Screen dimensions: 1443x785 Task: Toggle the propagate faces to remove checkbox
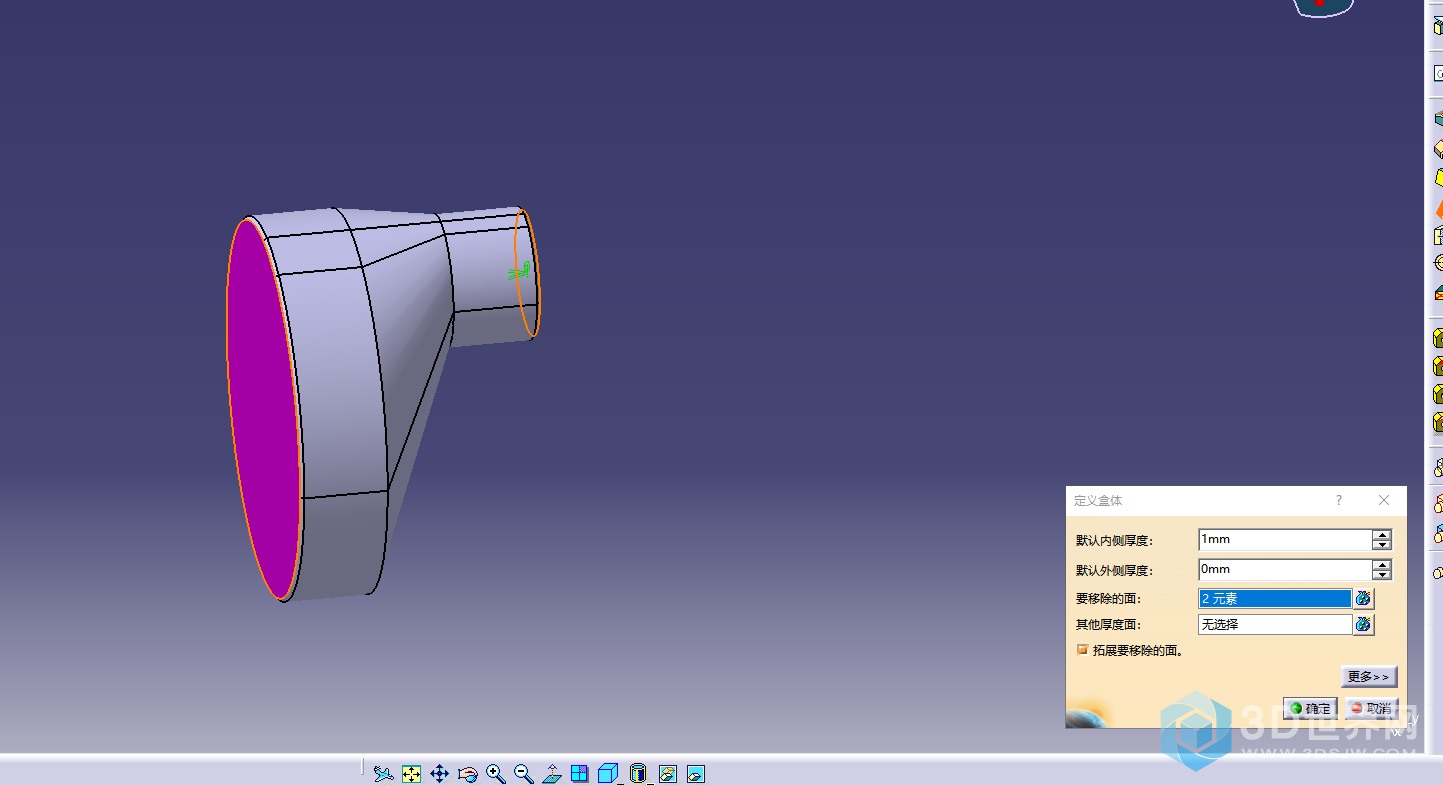pyautogui.click(x=1082, y=650)
